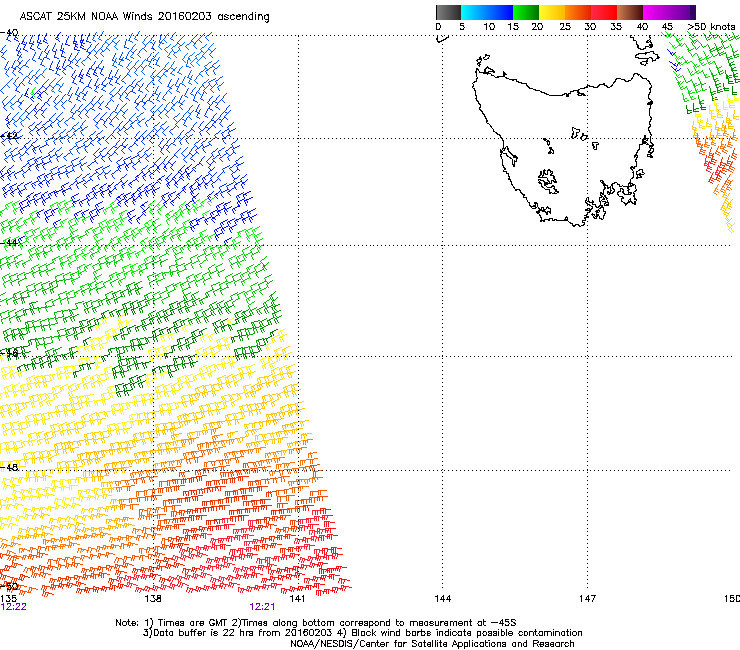Select the legend label '30'
Viewport: 740px width, 650px height.
pos(590,27)
